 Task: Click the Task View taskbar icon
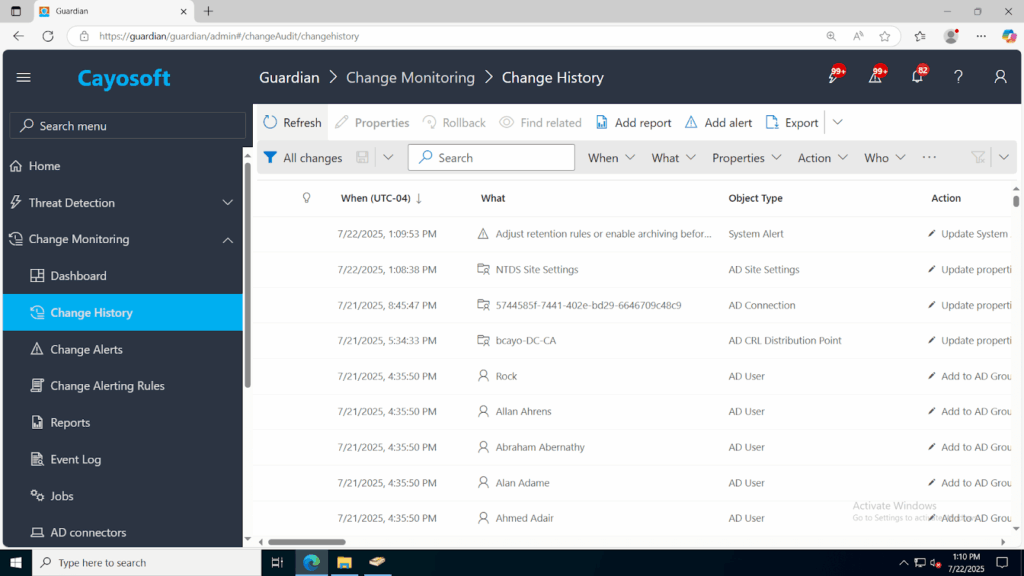277,562
